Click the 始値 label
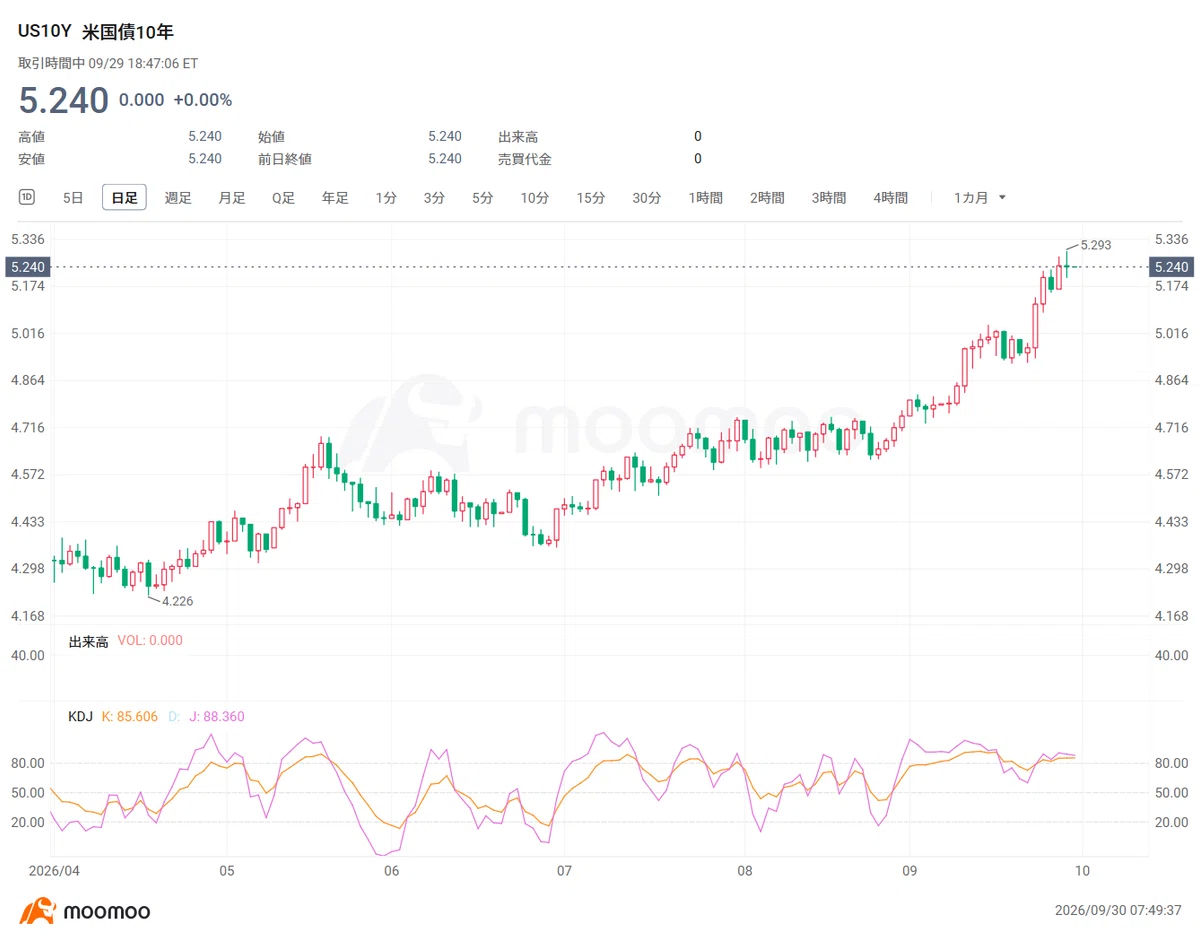The width and height of the screenshot is (1200, 941). coord(272,136)
